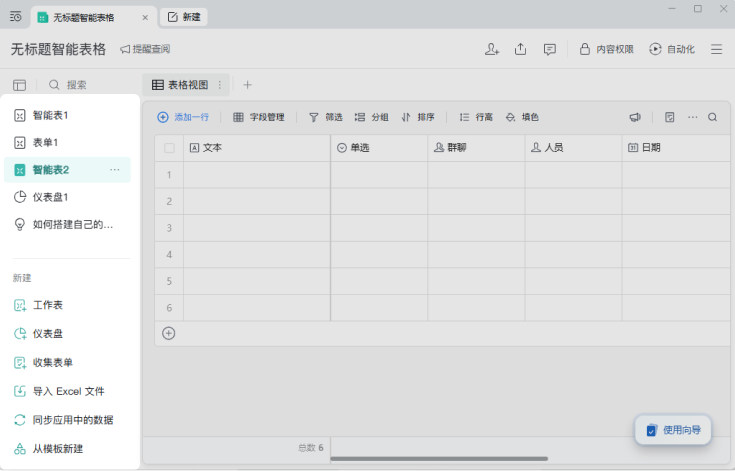The height and width of the screenshot is (471, 735).
Task: Select row number 2
Action: pyautogui.click(x=169, y=202)
